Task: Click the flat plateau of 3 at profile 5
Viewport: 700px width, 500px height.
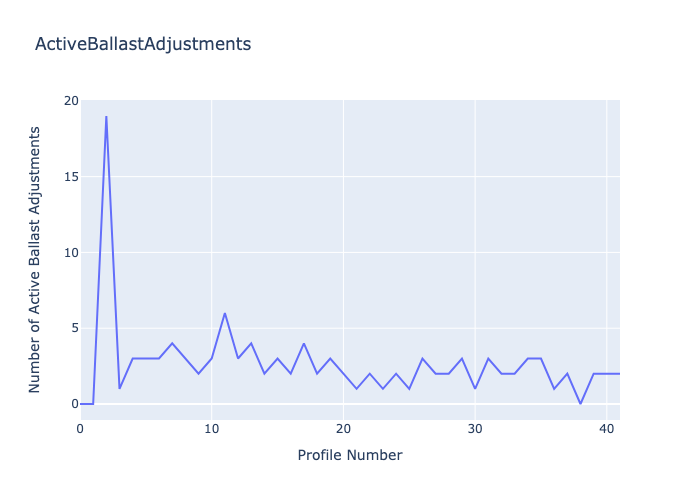Action: point(146,358)
